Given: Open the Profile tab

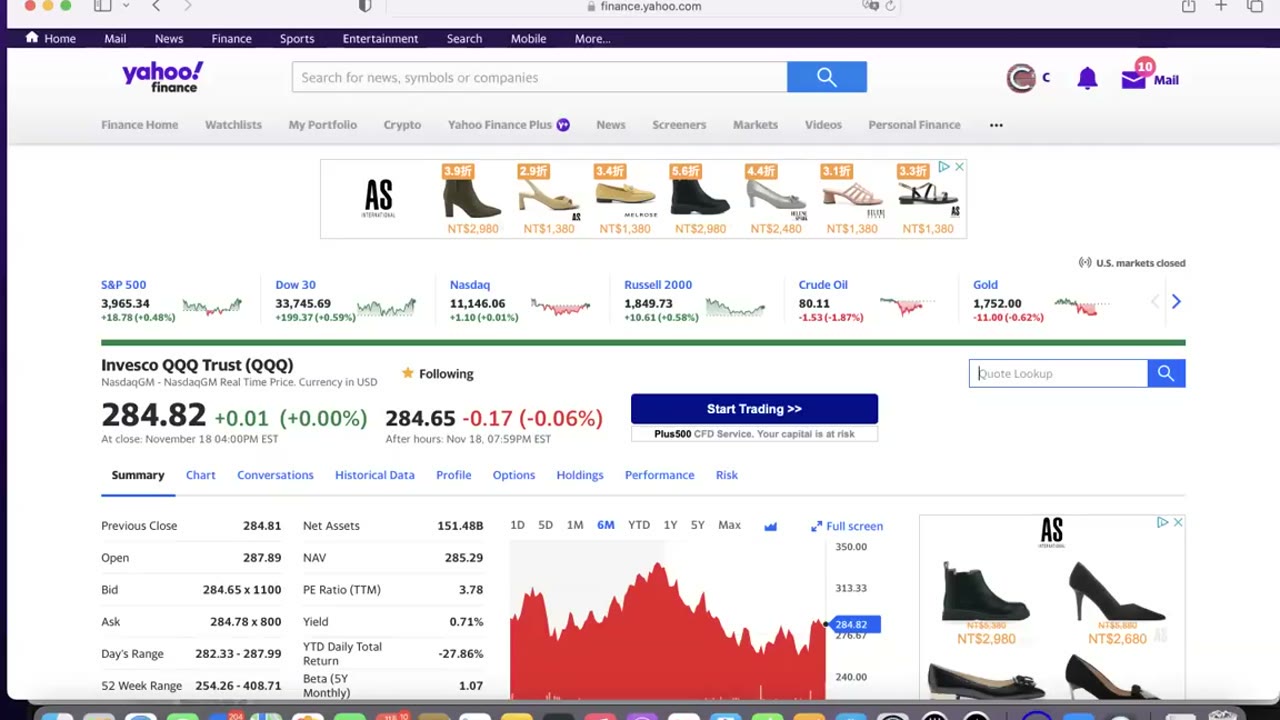Looking at the screenshot, I should tap(453, 475).
